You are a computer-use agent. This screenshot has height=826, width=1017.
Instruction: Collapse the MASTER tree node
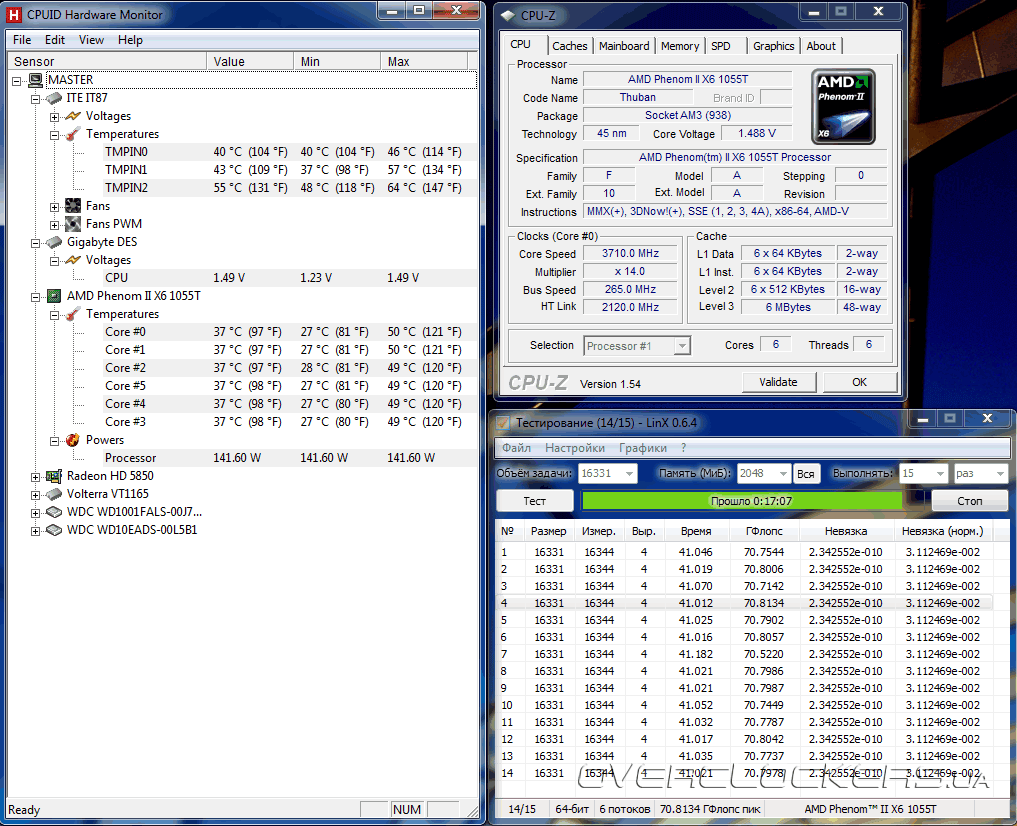[x=17, y=81]
